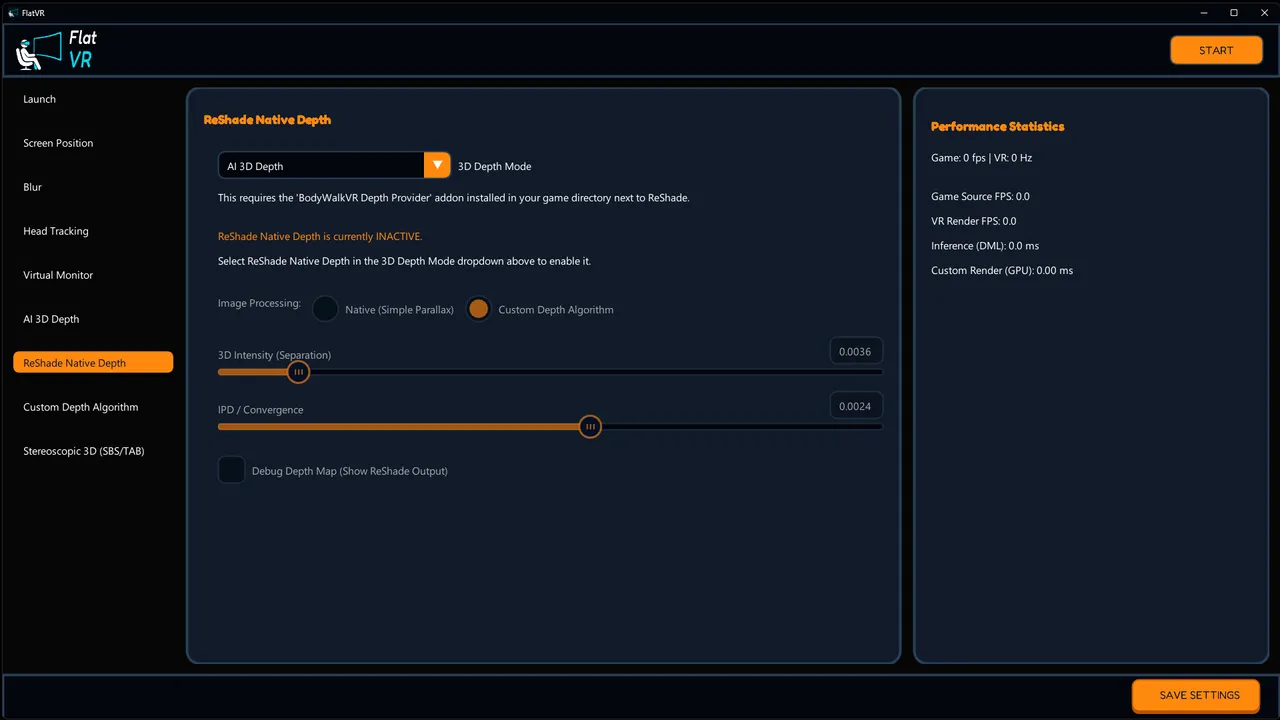Click the IPD / Convergence value field 0.0024
The height and width of the screenshot is (720, 1280).
[x=856, y=406]
